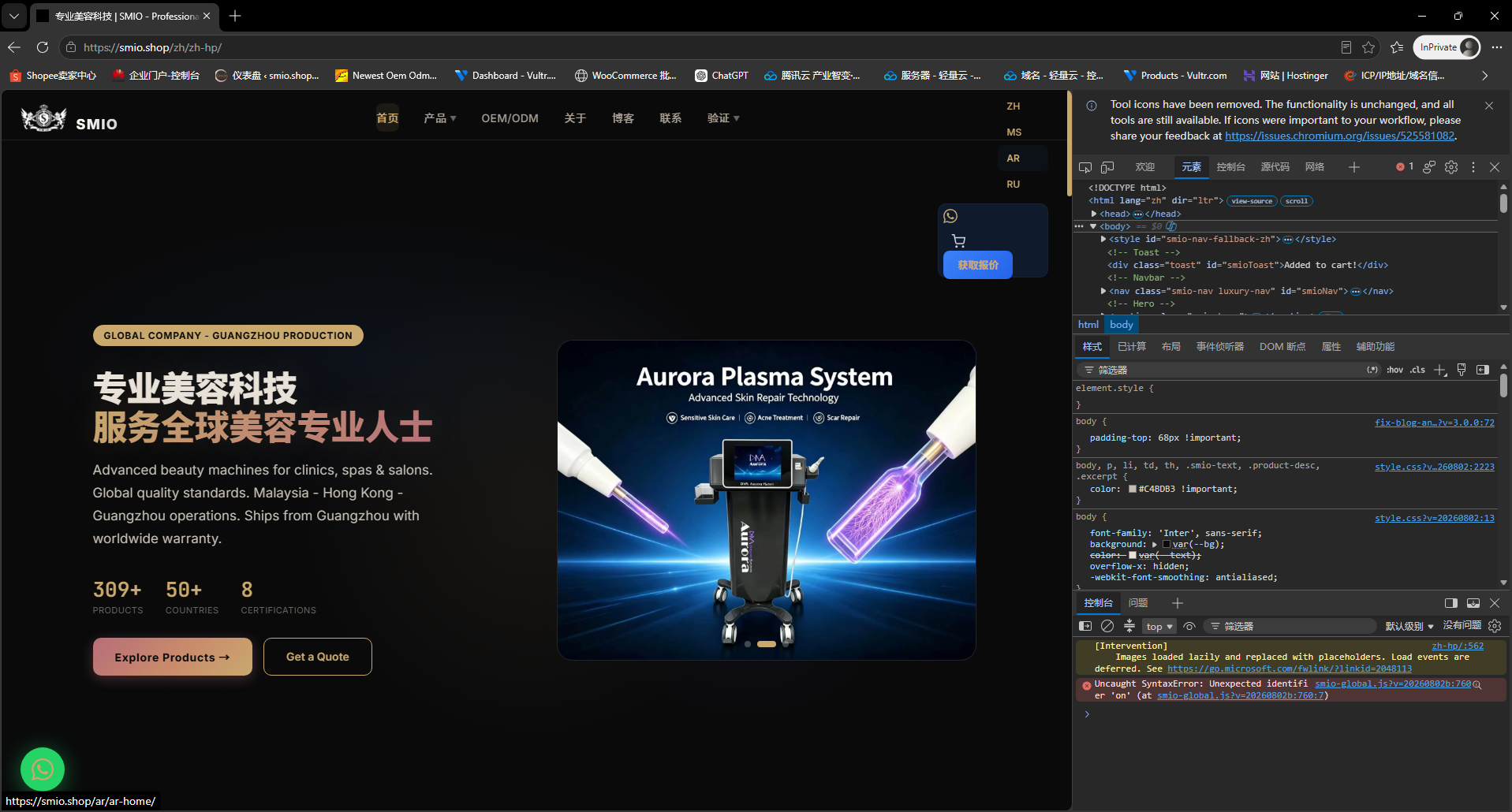This screenshot has width=1512, height=812.
Task: Click the new style rule plus icon
Action: [1440, 370]
